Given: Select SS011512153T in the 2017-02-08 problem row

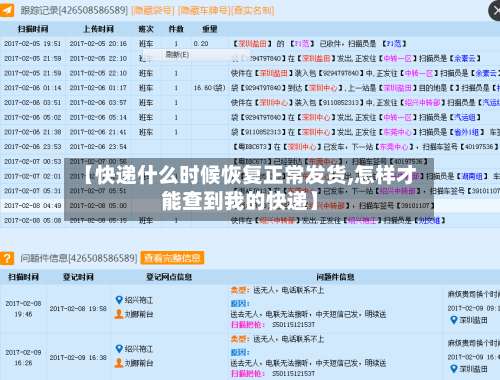Looking at the screenshot, I should click(293, 324).
